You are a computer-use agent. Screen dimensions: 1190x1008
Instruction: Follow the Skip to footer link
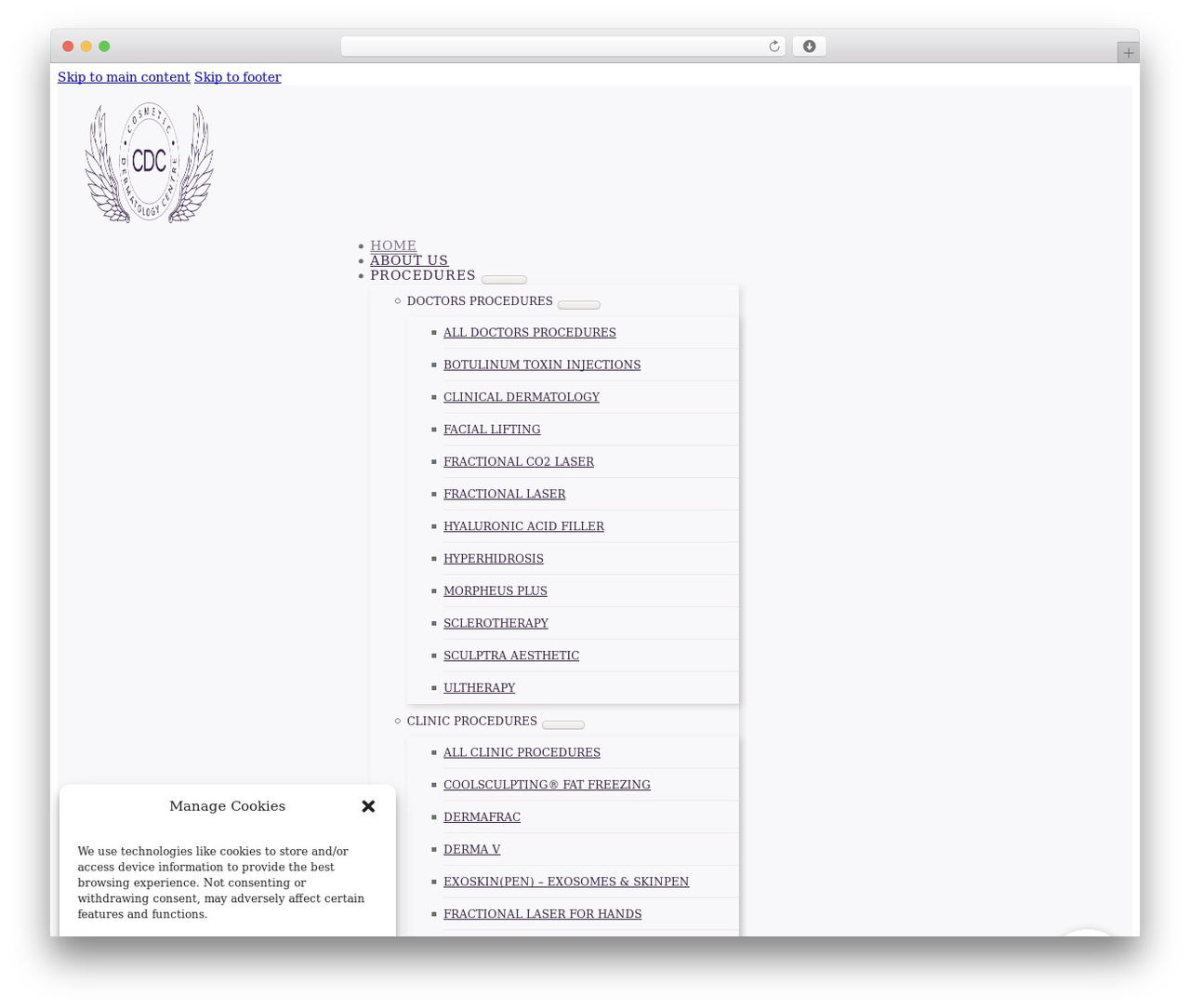point(237,77)
